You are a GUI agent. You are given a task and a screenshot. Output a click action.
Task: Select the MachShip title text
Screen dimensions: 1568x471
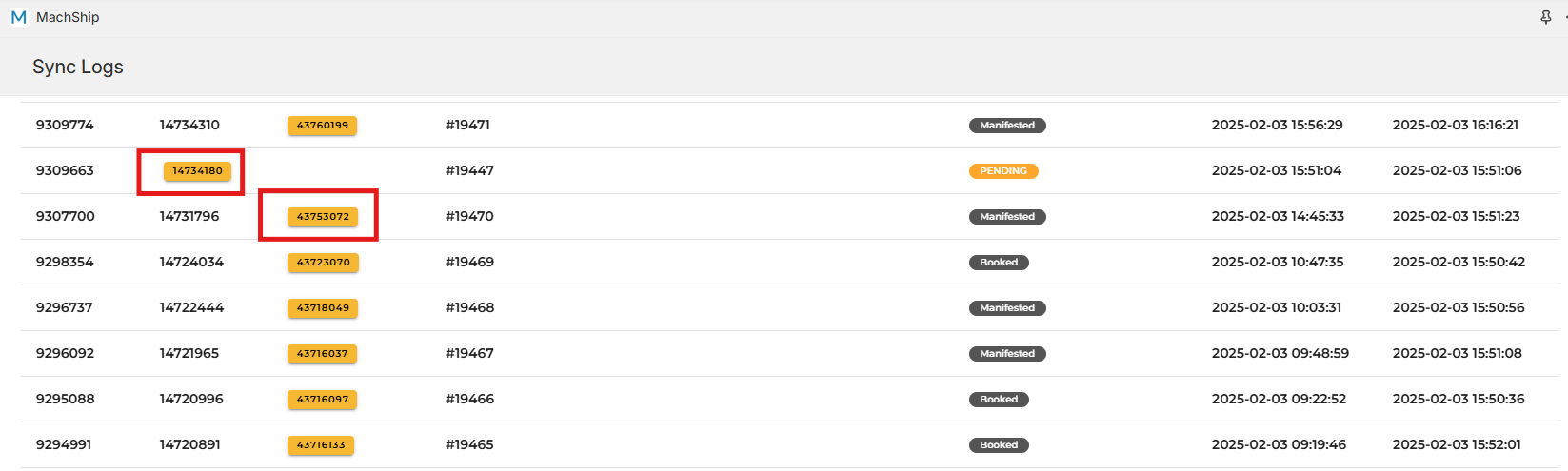pos(68,17)
